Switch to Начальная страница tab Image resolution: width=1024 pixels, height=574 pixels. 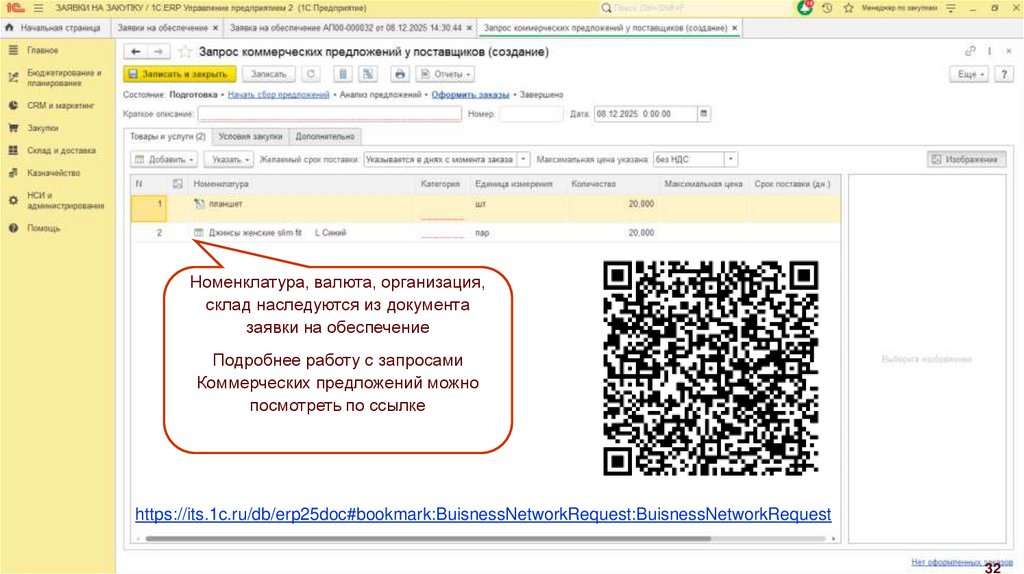coord(60,28)
